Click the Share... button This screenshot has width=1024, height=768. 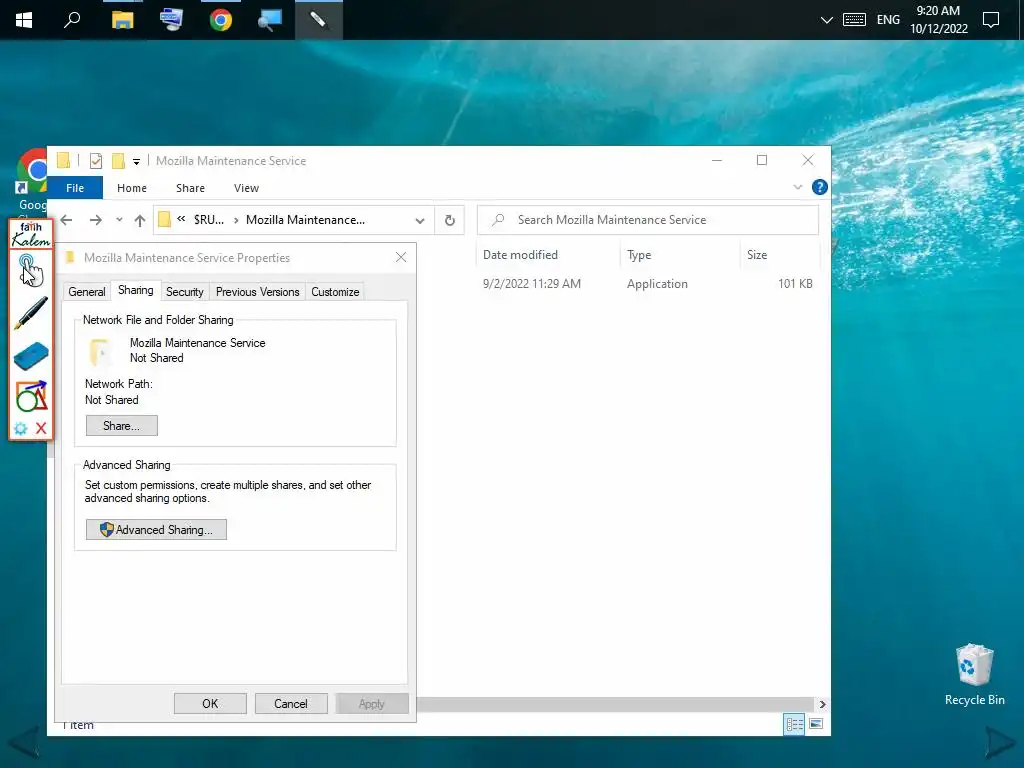(121, 426)
